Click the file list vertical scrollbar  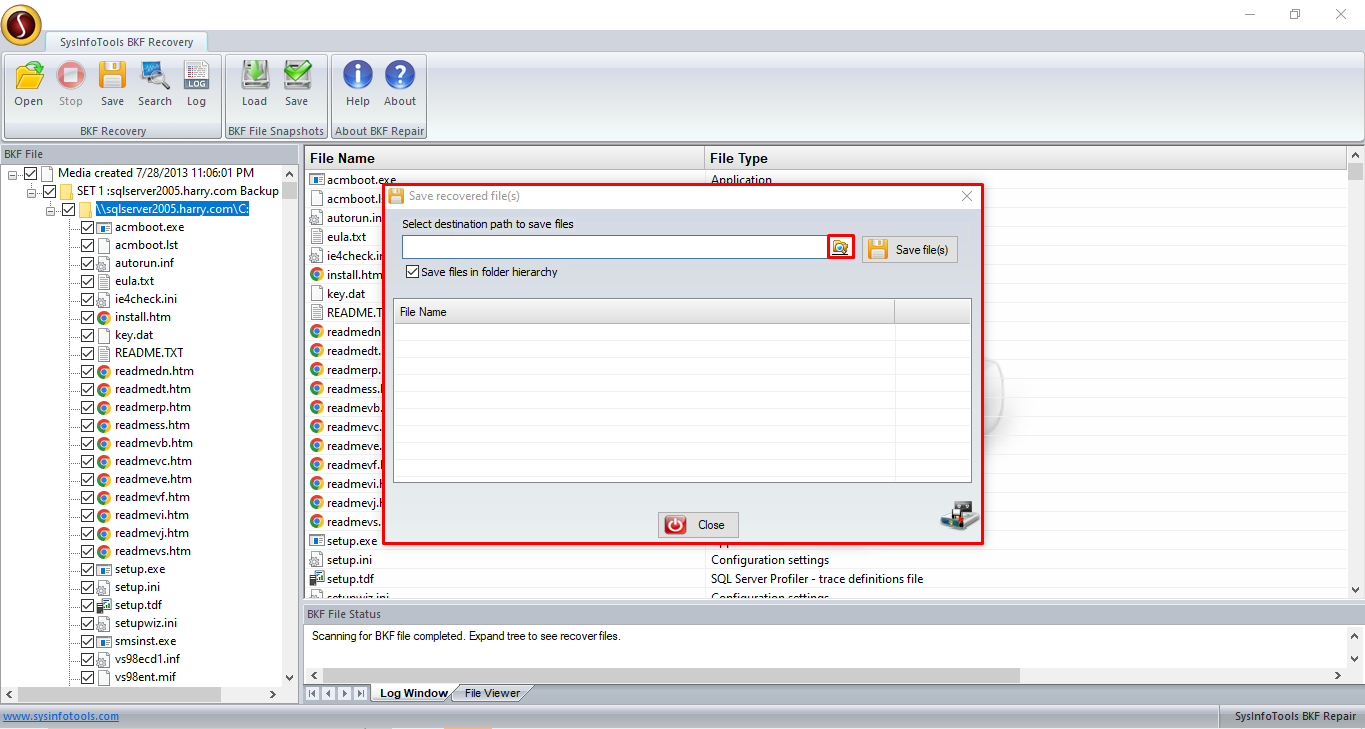coord(1356,372)
